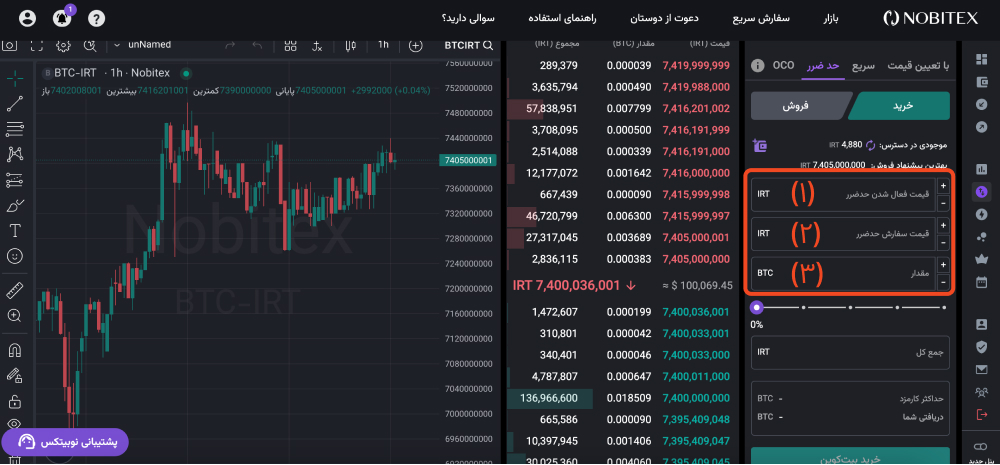Viewport: 1000px width, 465px height.
Task: Open the fx indicators button
Action: pos(318,46)
